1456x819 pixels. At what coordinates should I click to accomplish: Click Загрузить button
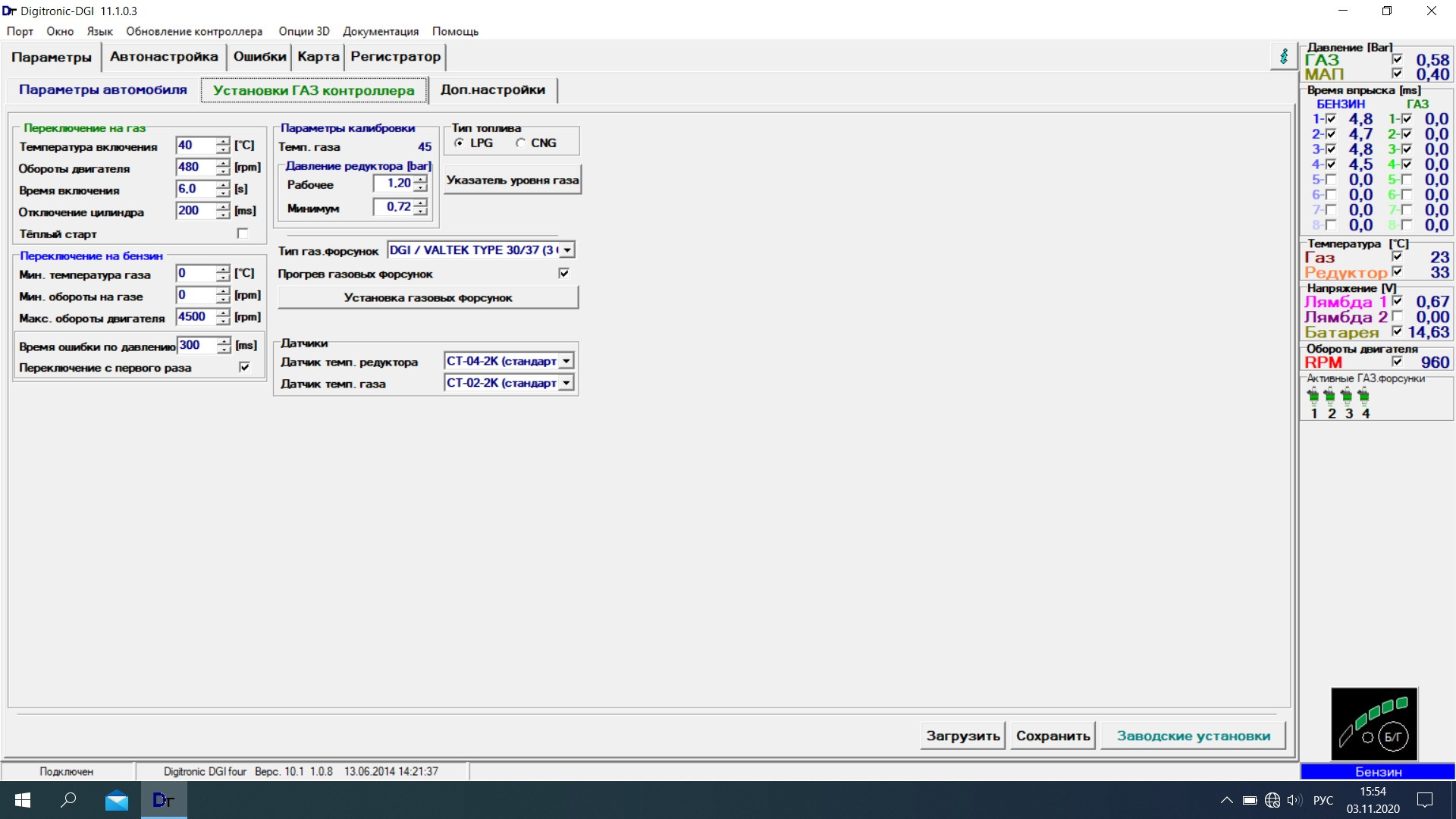963,736
